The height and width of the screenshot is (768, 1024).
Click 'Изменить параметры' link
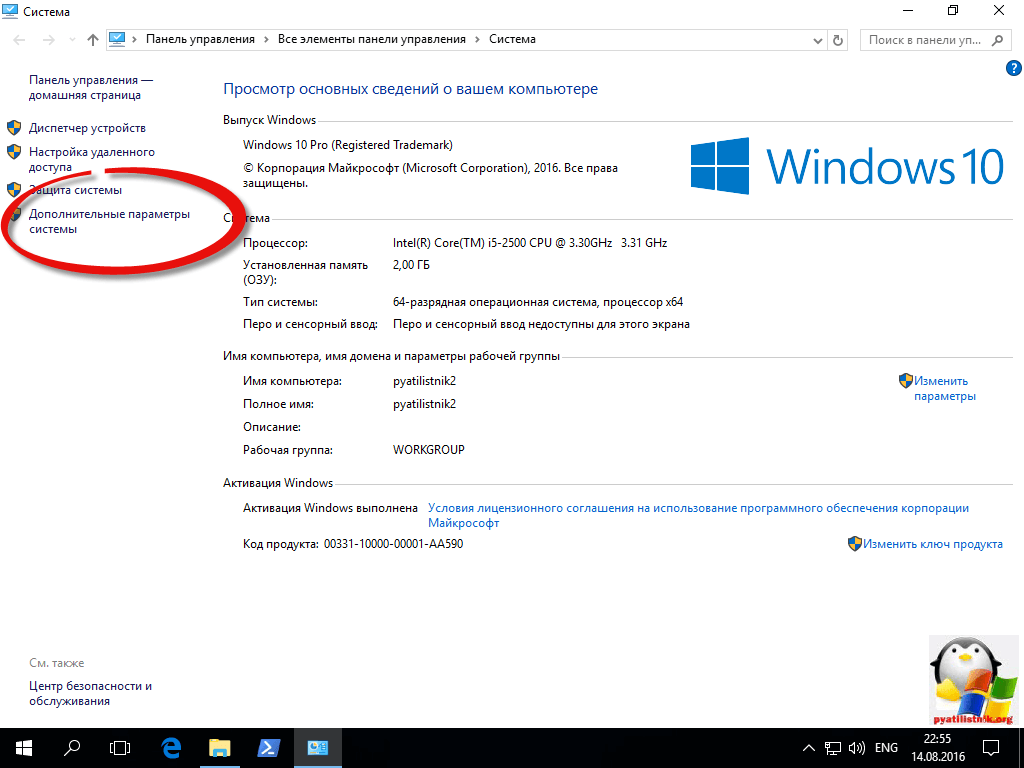coord(943,388)
